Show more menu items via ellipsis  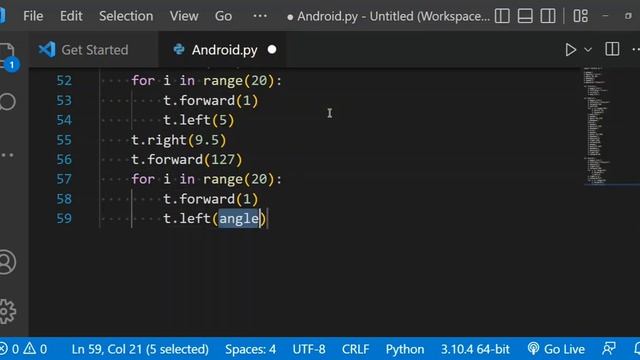click(260, 16)
